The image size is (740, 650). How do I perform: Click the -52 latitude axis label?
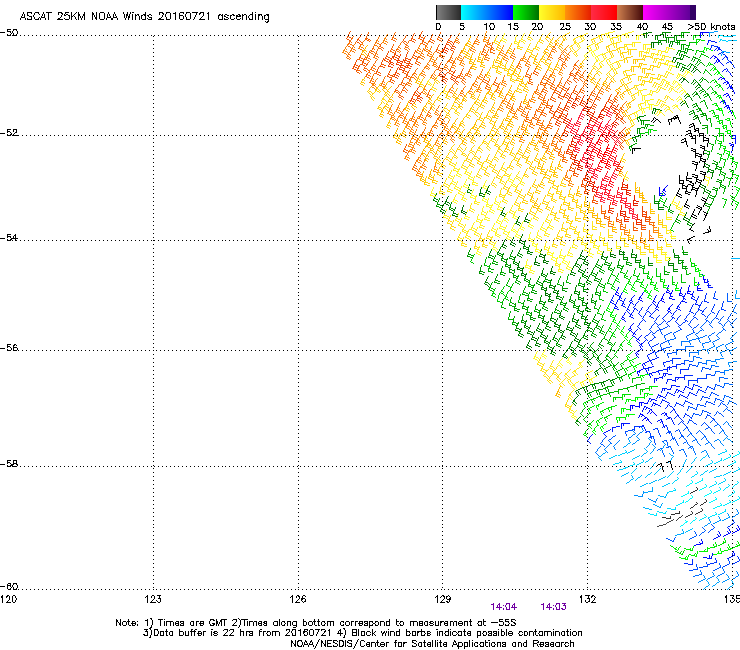point(9,133)
